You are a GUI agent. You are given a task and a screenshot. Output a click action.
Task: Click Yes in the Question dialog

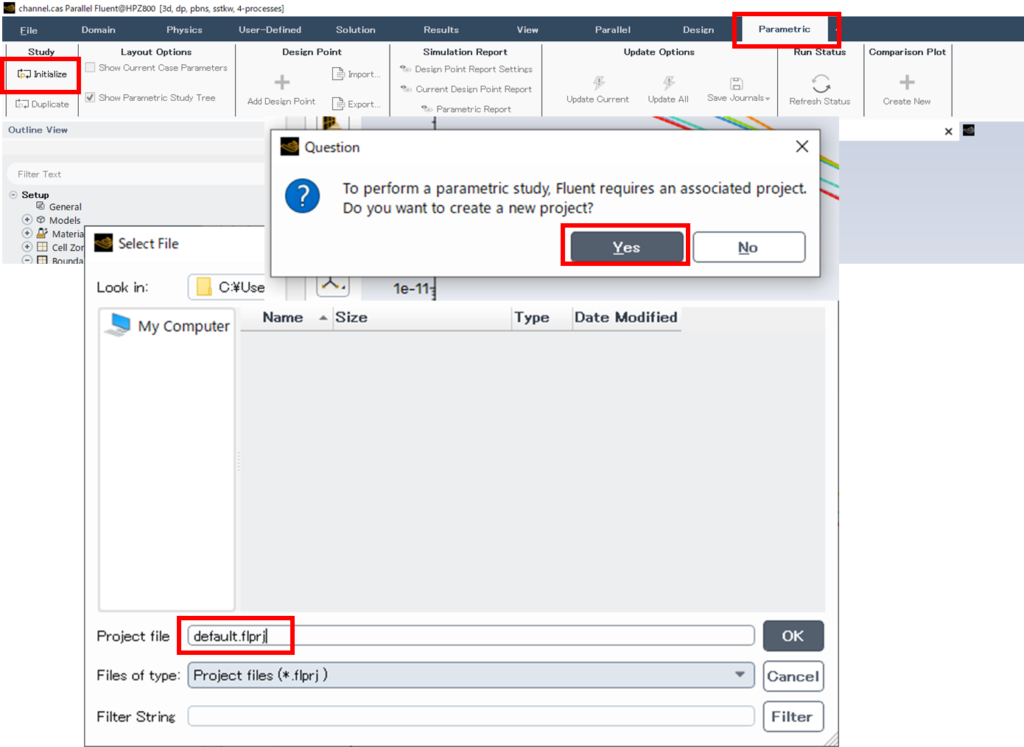click(x=626, y=247)
